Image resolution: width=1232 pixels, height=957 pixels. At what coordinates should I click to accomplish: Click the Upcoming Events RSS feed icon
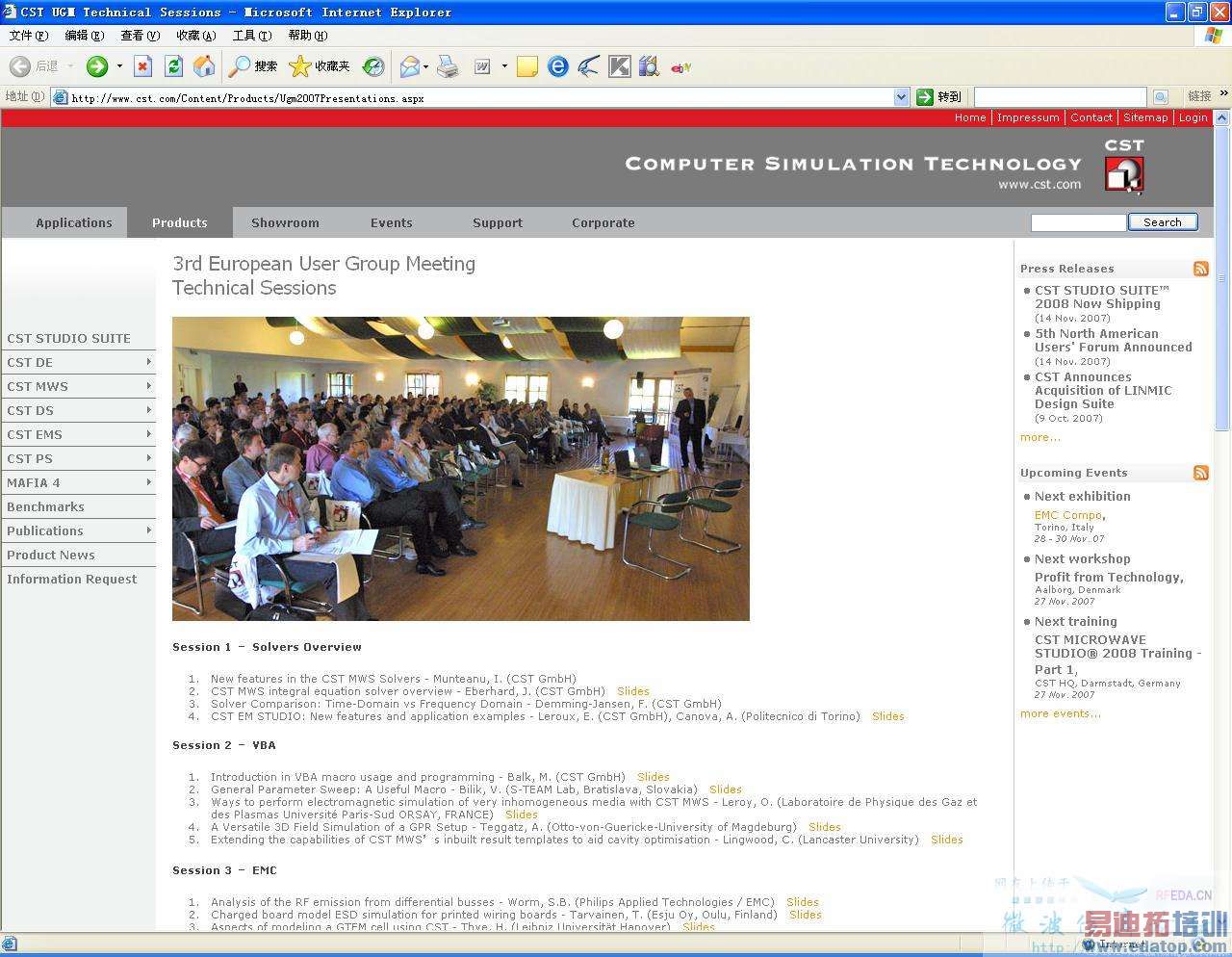point(1200,473)
